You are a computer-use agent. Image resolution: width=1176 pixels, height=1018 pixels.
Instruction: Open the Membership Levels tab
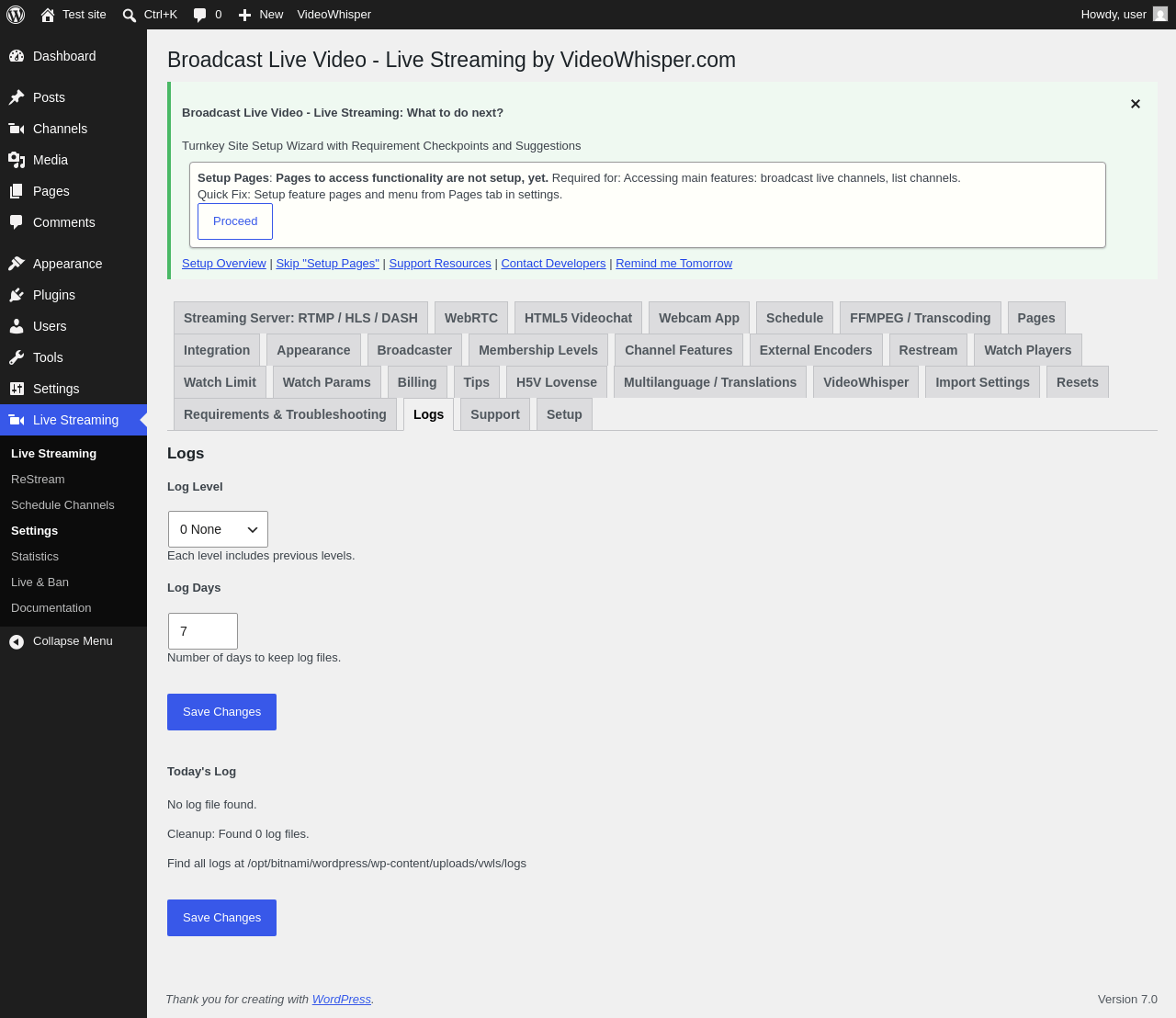tap(538, 350)
